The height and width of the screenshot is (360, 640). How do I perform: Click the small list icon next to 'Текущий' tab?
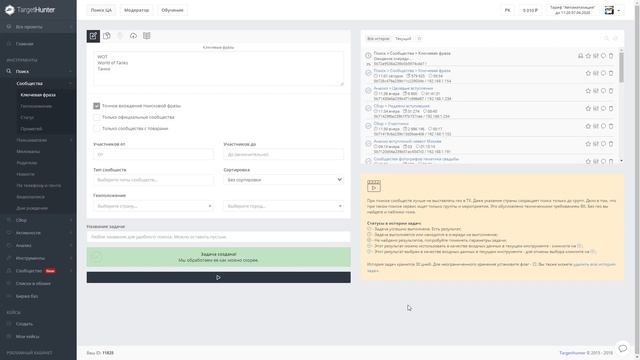tap(419, 39)
